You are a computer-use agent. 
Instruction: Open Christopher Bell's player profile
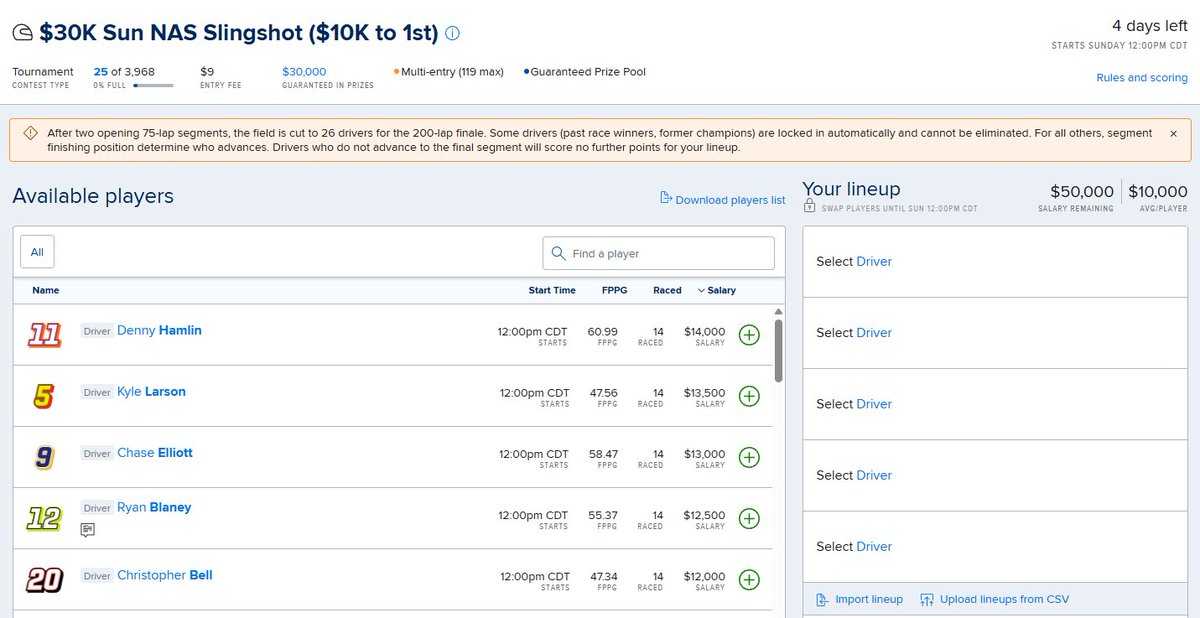(165, 575)
